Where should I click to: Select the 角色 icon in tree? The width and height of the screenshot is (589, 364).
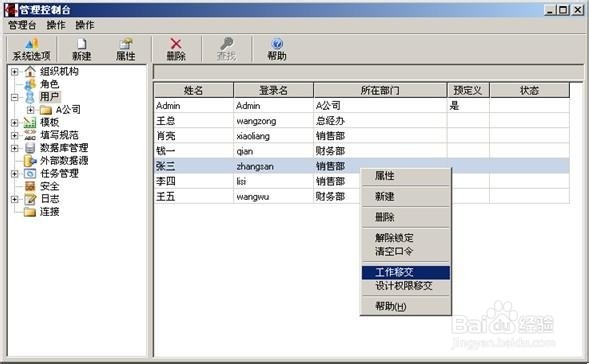pos(30,84)
